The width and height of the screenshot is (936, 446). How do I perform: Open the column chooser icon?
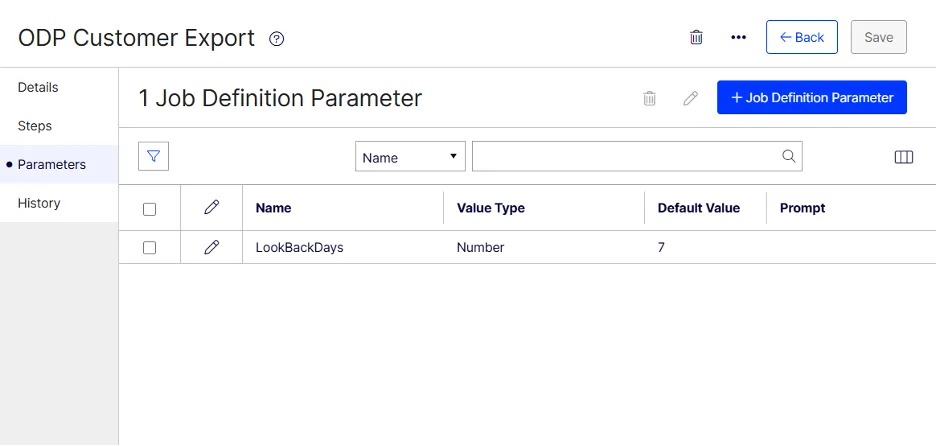tap(904, 157)
